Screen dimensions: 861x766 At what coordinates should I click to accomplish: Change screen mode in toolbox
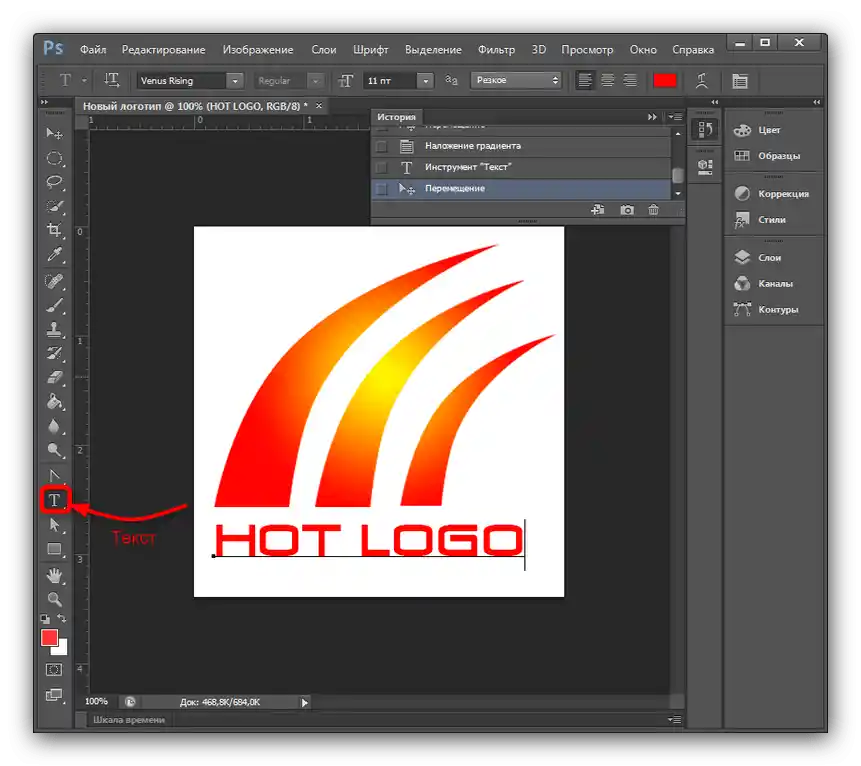pos(54,695)
